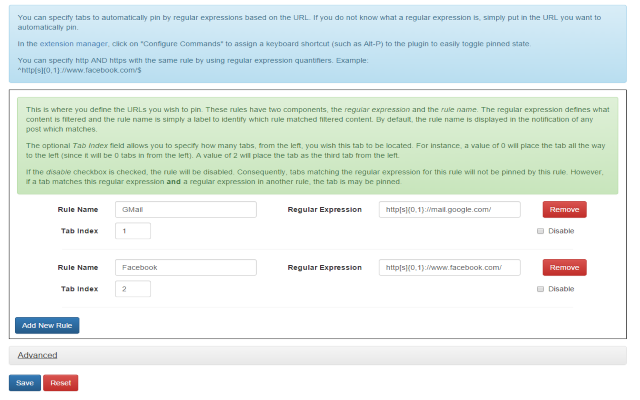Reset the settings

[x=60, y=383]
